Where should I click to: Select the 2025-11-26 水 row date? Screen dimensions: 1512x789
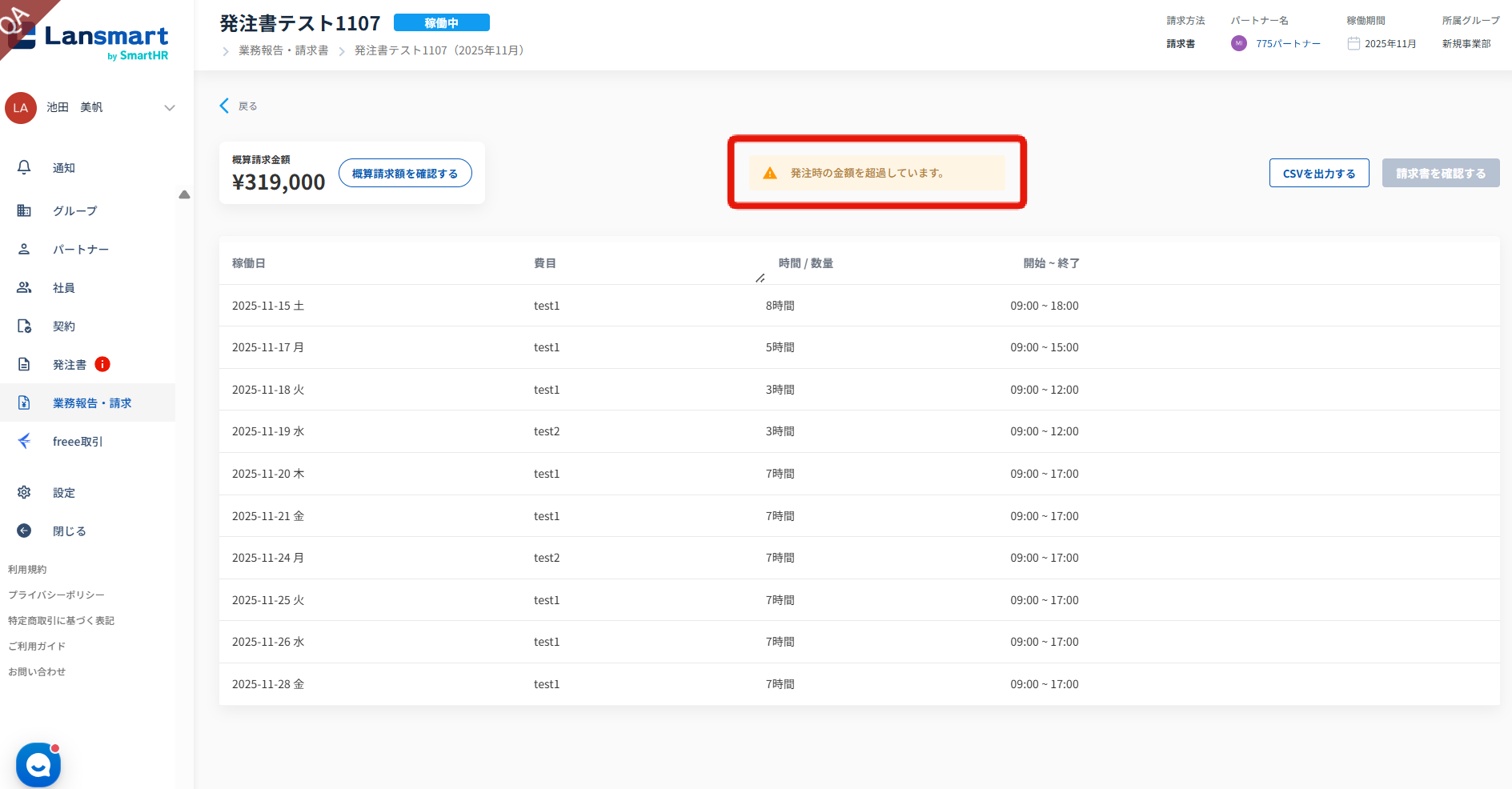click(x=268, y=642)
